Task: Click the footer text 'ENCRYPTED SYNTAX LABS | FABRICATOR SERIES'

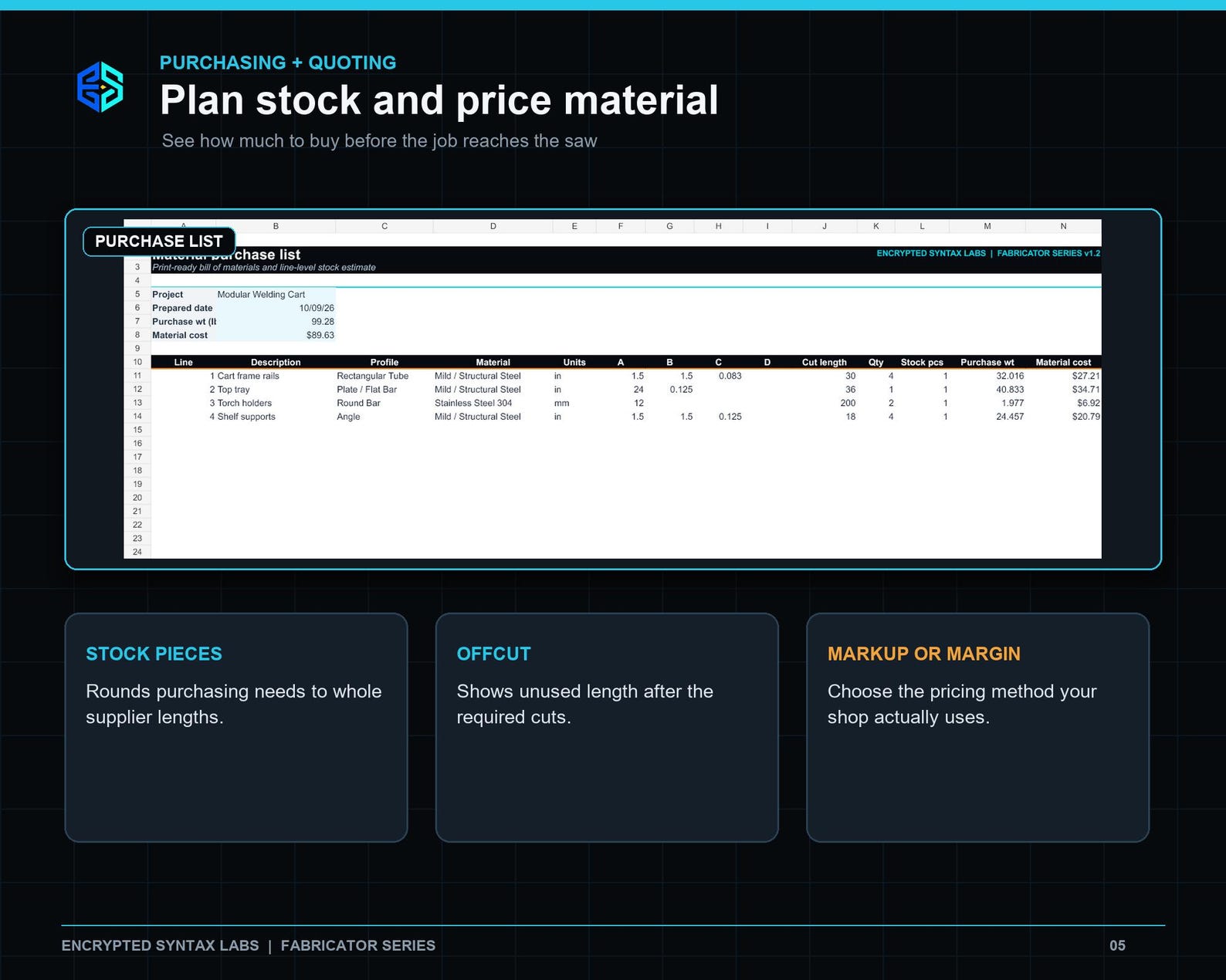Action: pyautogui.click(x=248, y=946)
